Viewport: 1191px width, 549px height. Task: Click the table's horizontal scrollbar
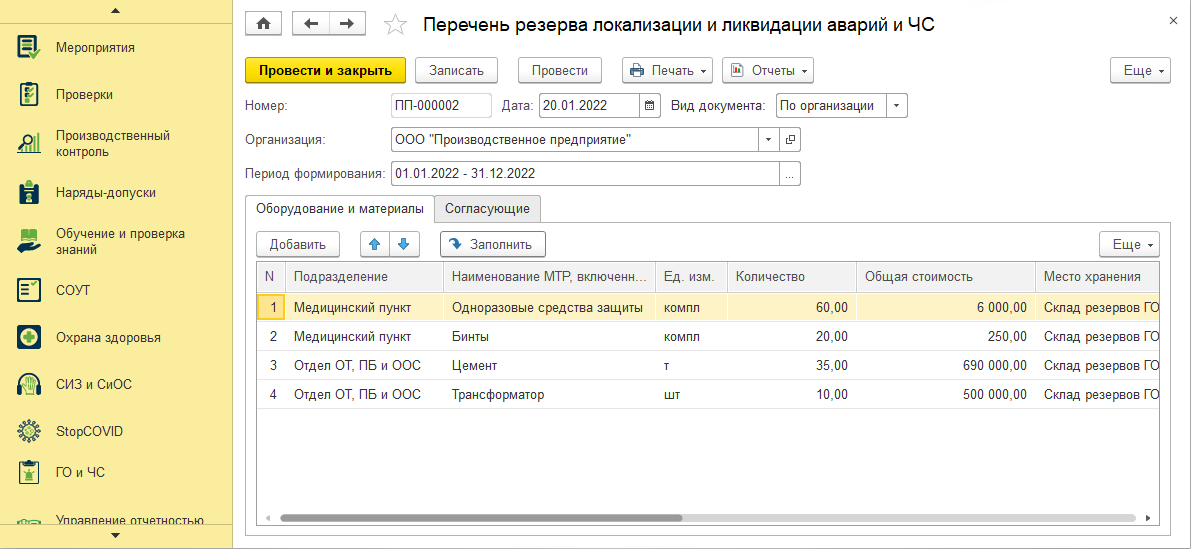point(481,518)
